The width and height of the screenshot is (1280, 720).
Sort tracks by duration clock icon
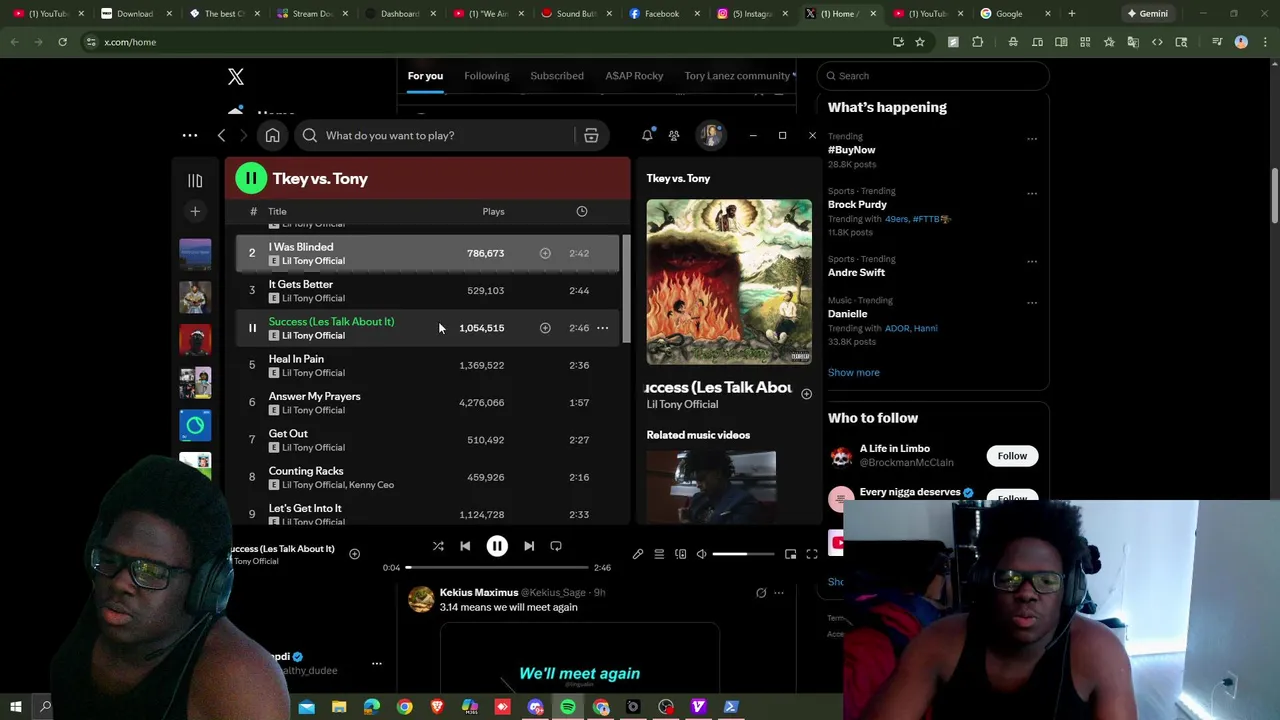coord(581,211)
